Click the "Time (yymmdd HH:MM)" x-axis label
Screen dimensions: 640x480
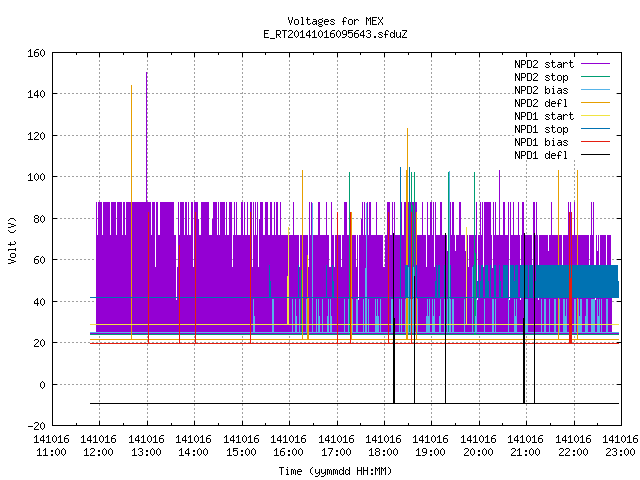(335, 471)
